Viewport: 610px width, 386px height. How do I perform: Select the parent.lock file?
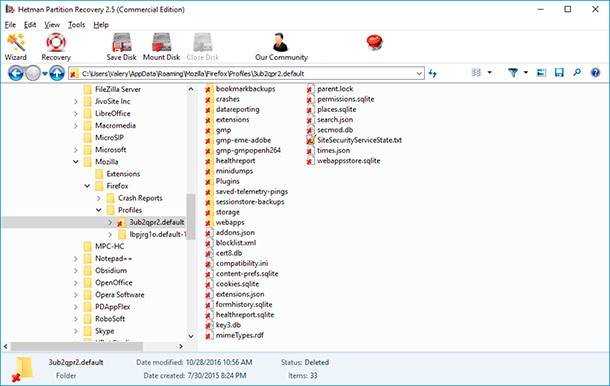(330, 89)
